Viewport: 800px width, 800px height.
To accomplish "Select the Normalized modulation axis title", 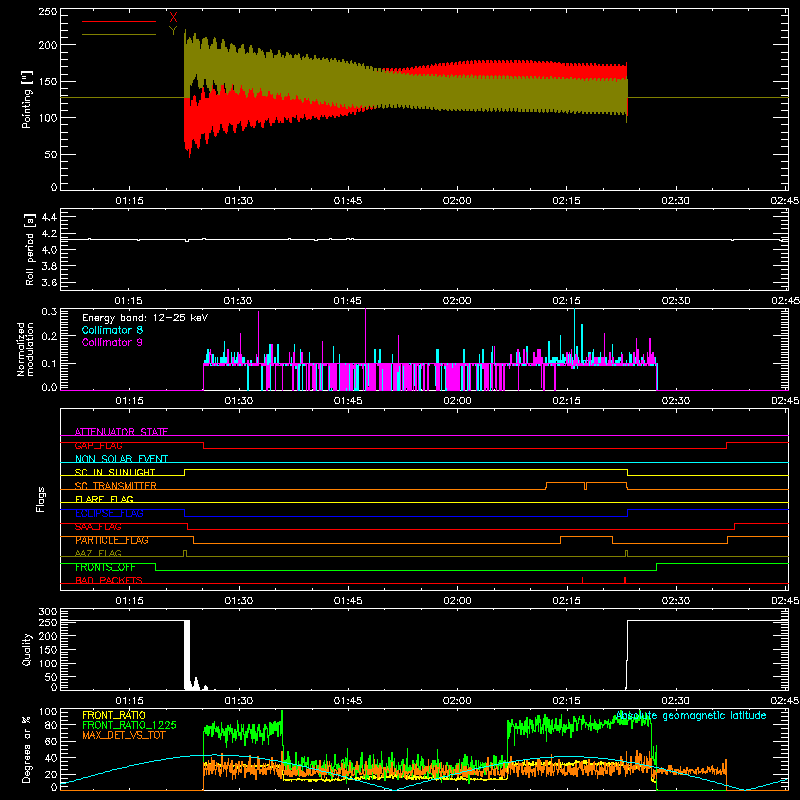I will 26,349.
